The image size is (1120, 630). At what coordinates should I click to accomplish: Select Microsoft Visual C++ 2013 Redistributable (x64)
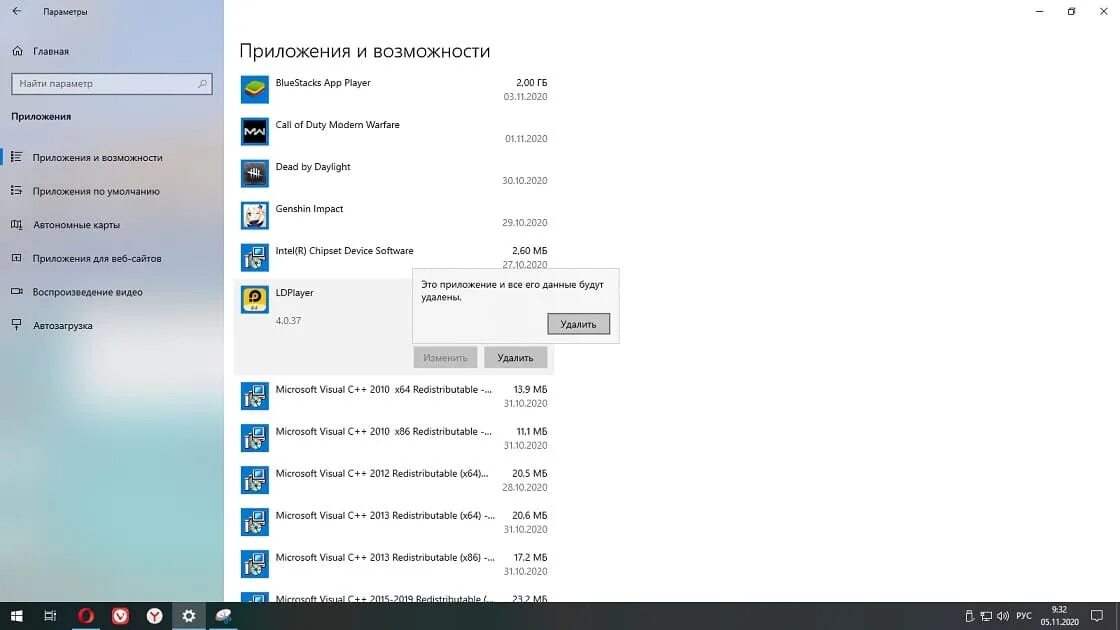pyautogui.click(x=394, y=522)
